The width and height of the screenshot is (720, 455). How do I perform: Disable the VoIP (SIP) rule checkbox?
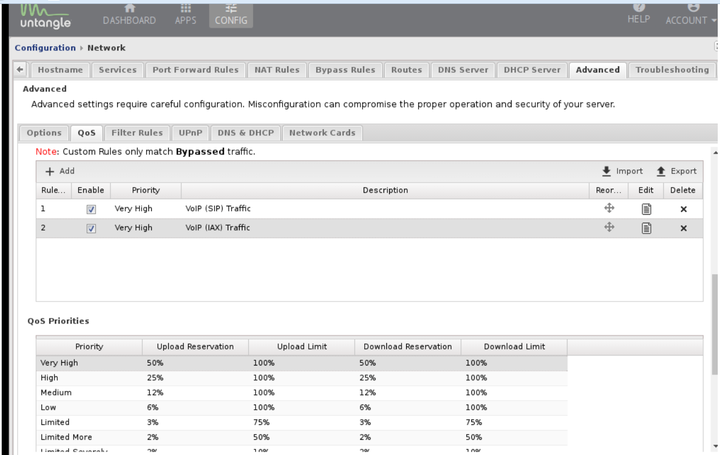91,209
